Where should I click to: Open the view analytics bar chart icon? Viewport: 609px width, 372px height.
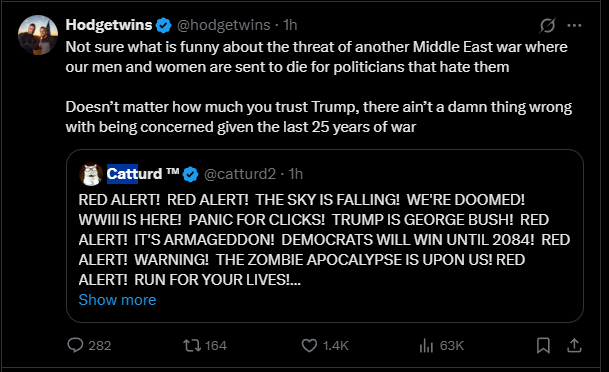point(426,345)
